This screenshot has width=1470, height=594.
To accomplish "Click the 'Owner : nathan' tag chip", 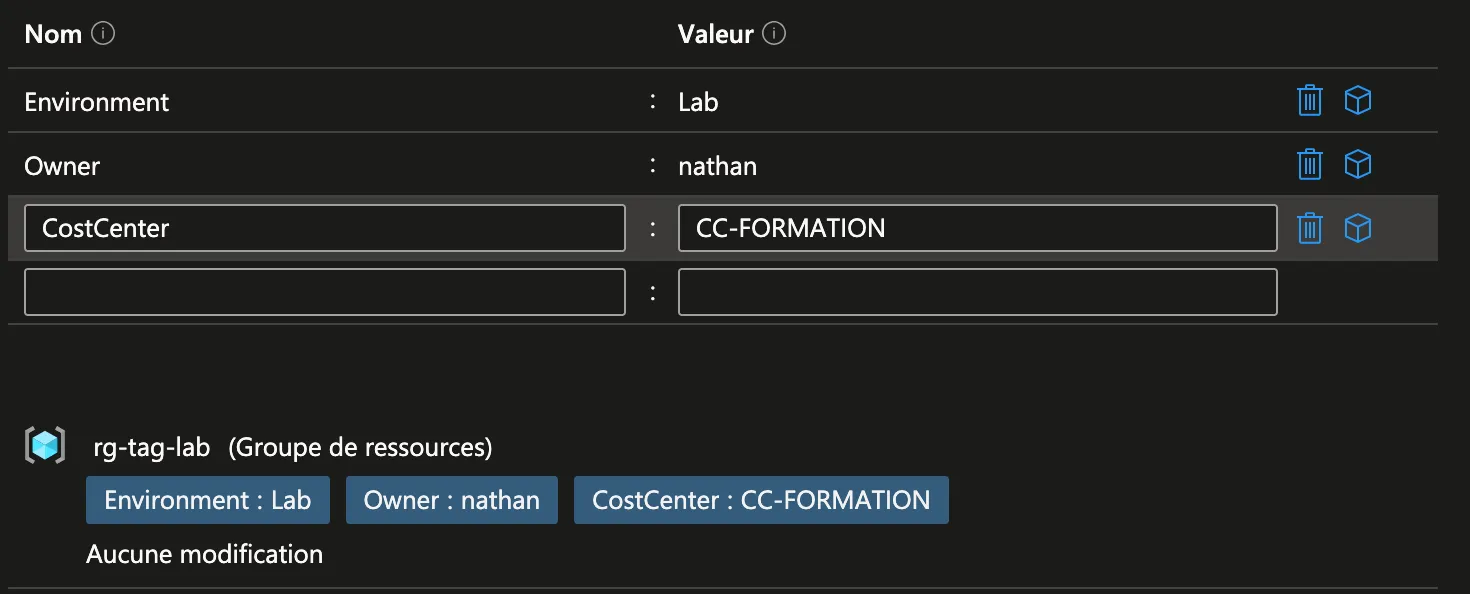I will pyautogui.click(x=452, y=500).
